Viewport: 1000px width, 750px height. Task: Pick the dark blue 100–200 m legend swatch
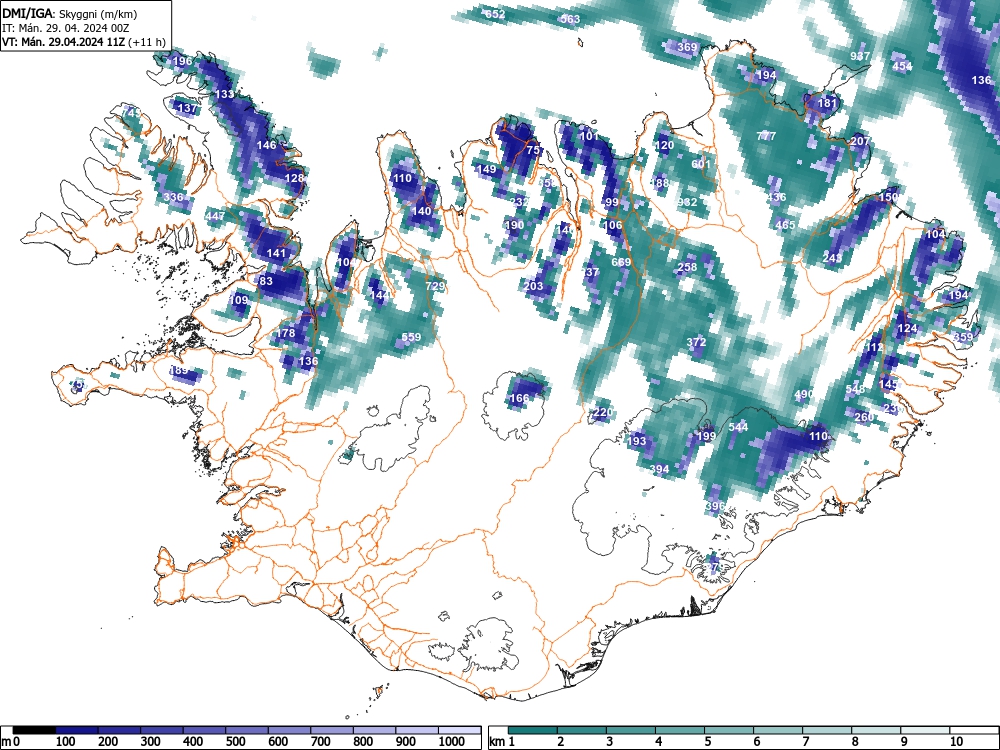click(x=77, y=730)
